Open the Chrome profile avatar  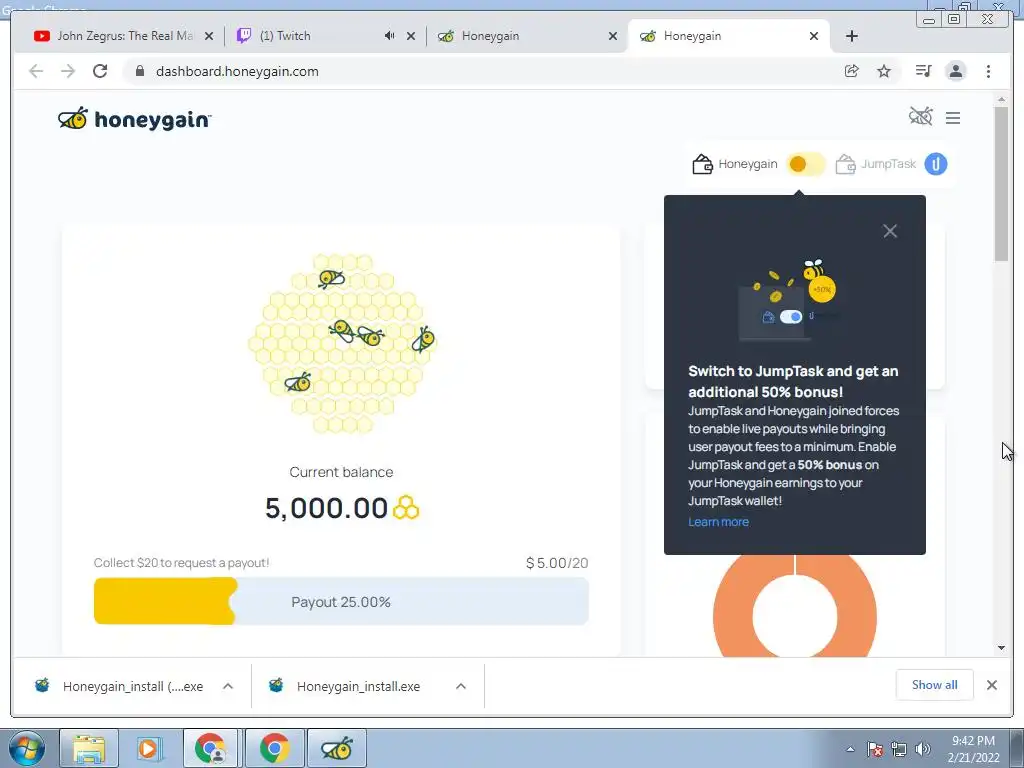tap(955, 71)
